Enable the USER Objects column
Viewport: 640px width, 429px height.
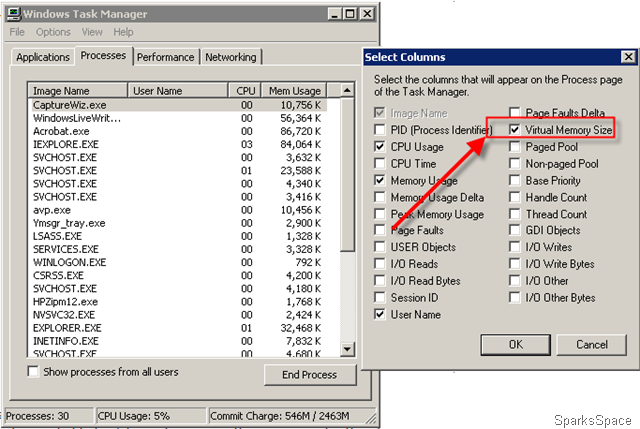(x=380, y=247)
